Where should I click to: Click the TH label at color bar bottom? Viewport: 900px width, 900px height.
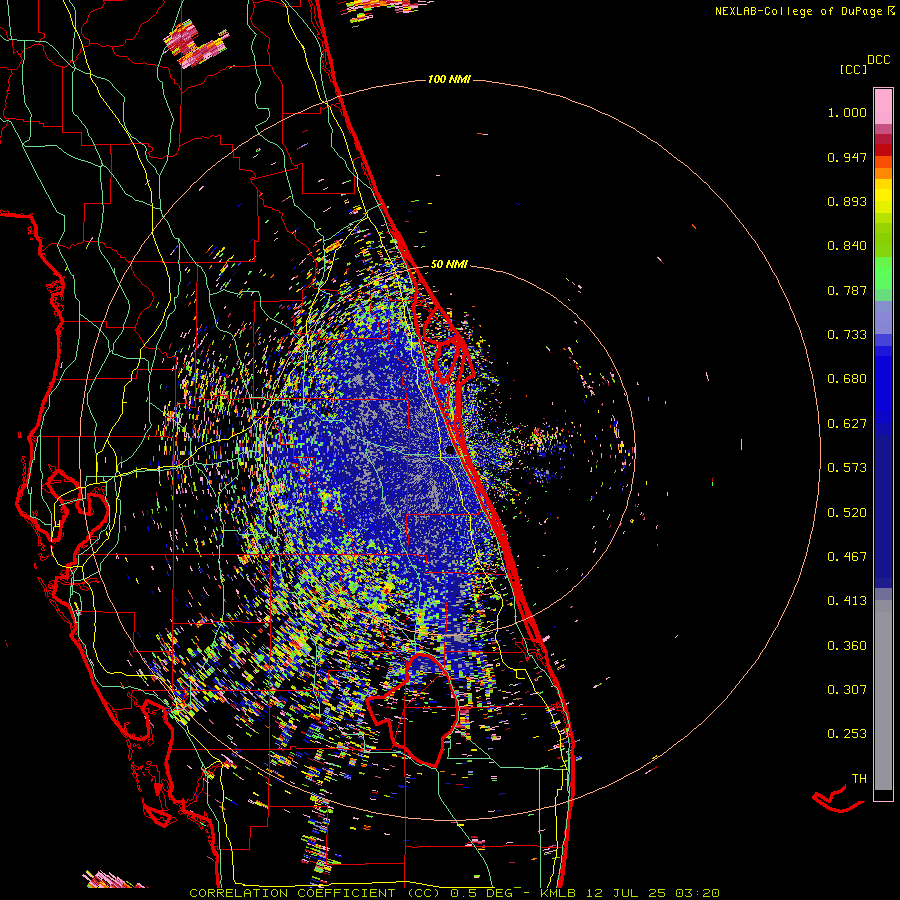point(859,779)
